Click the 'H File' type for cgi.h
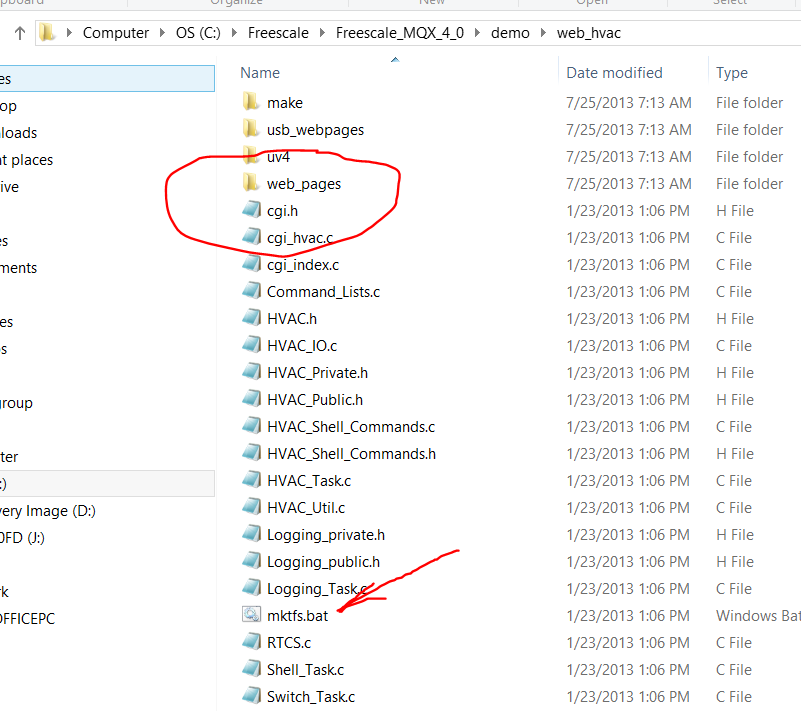 click(735, 210)
